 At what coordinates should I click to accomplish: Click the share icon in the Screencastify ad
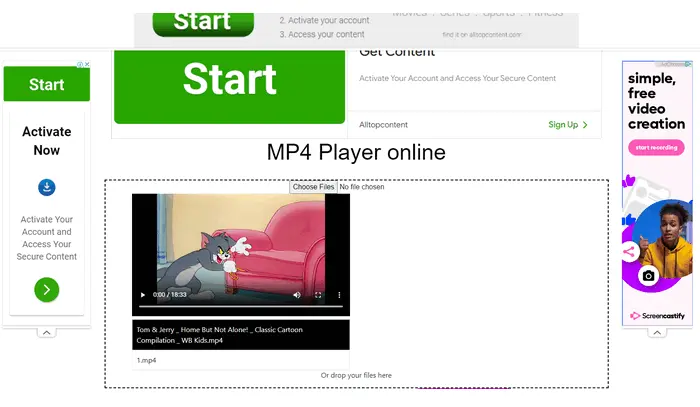pos(630,252)
